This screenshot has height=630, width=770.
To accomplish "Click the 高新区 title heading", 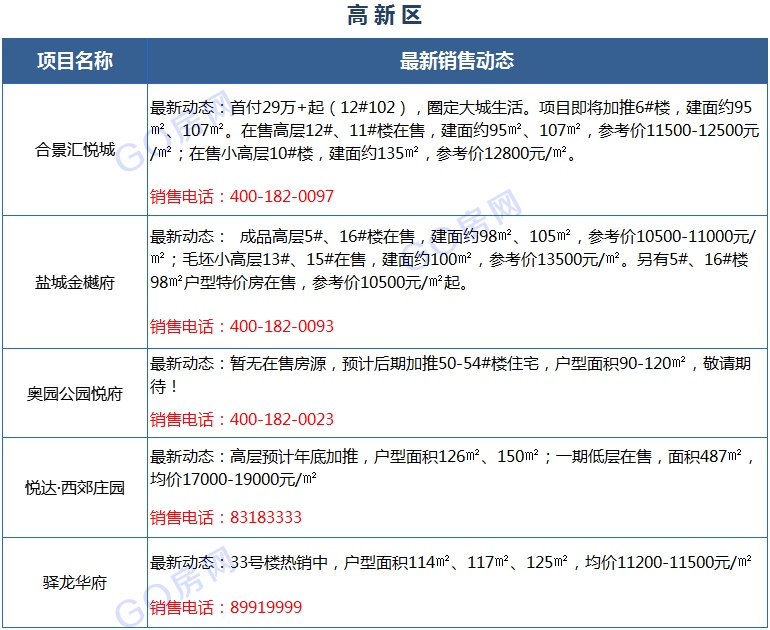I will 385,16.
